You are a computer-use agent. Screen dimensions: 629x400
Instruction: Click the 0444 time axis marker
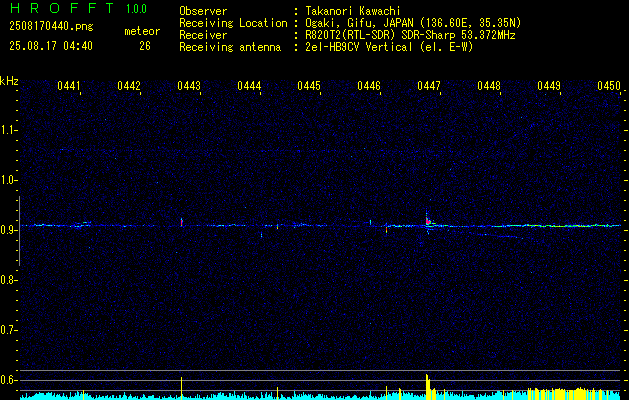[x=249, y=85]
